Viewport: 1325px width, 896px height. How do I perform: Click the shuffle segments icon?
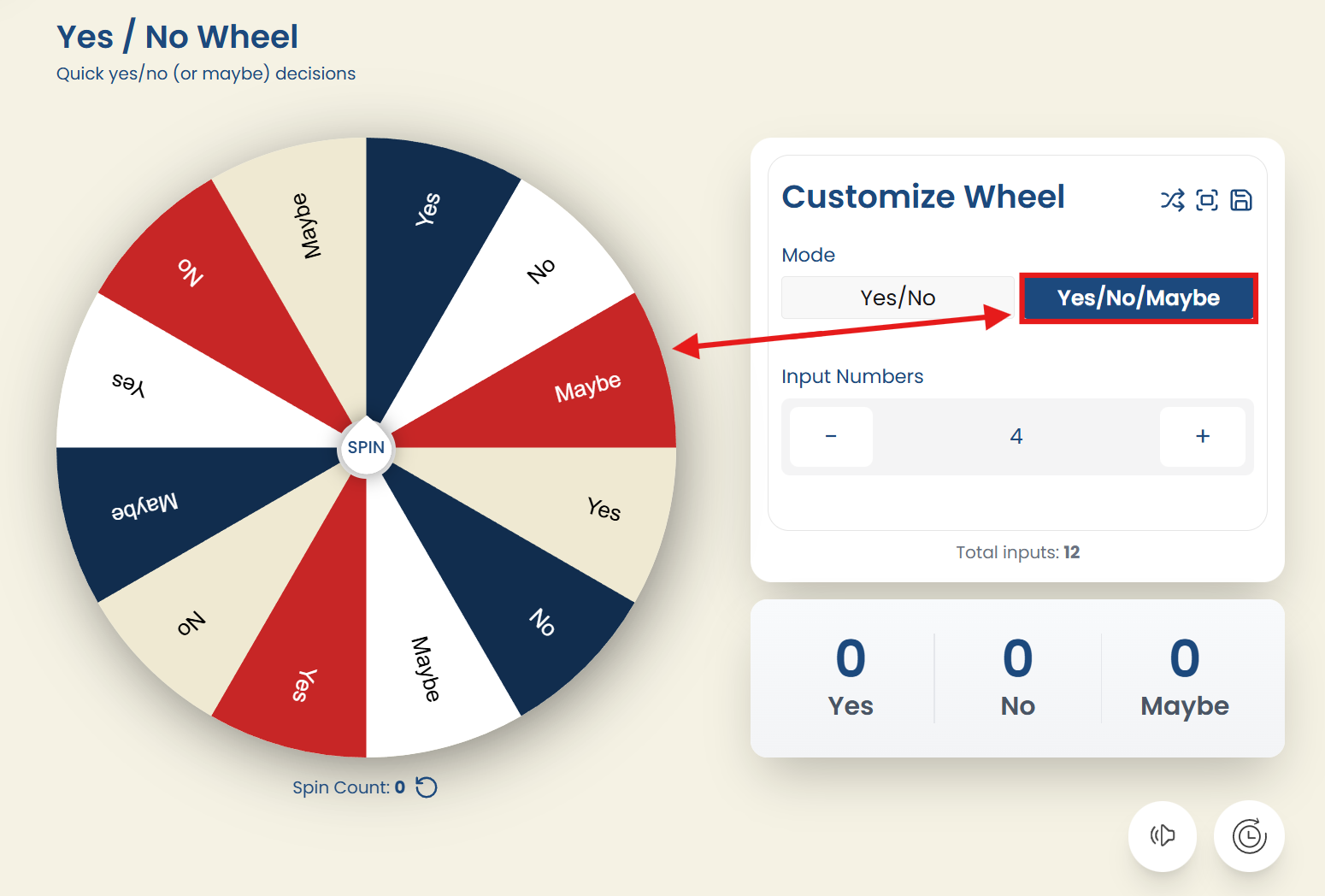1171,199
